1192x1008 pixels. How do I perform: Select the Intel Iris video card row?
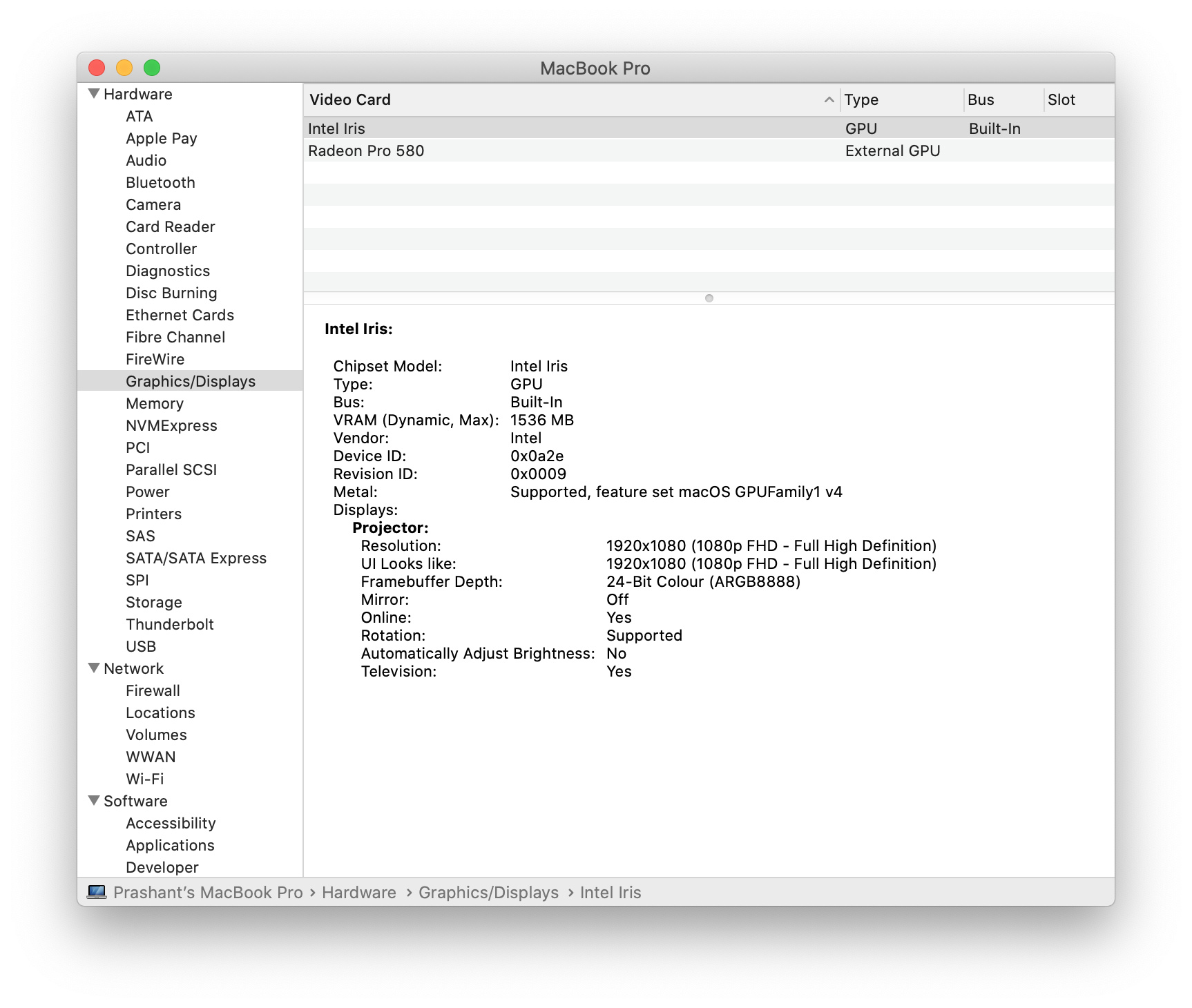[x=709, y=128]
